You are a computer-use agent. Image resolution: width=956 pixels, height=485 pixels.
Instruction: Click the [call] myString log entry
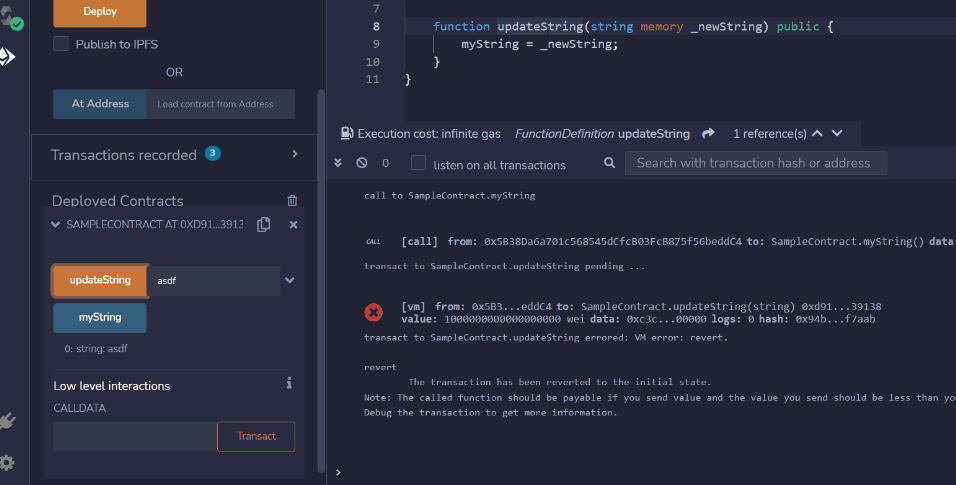[x=678, y=242]
